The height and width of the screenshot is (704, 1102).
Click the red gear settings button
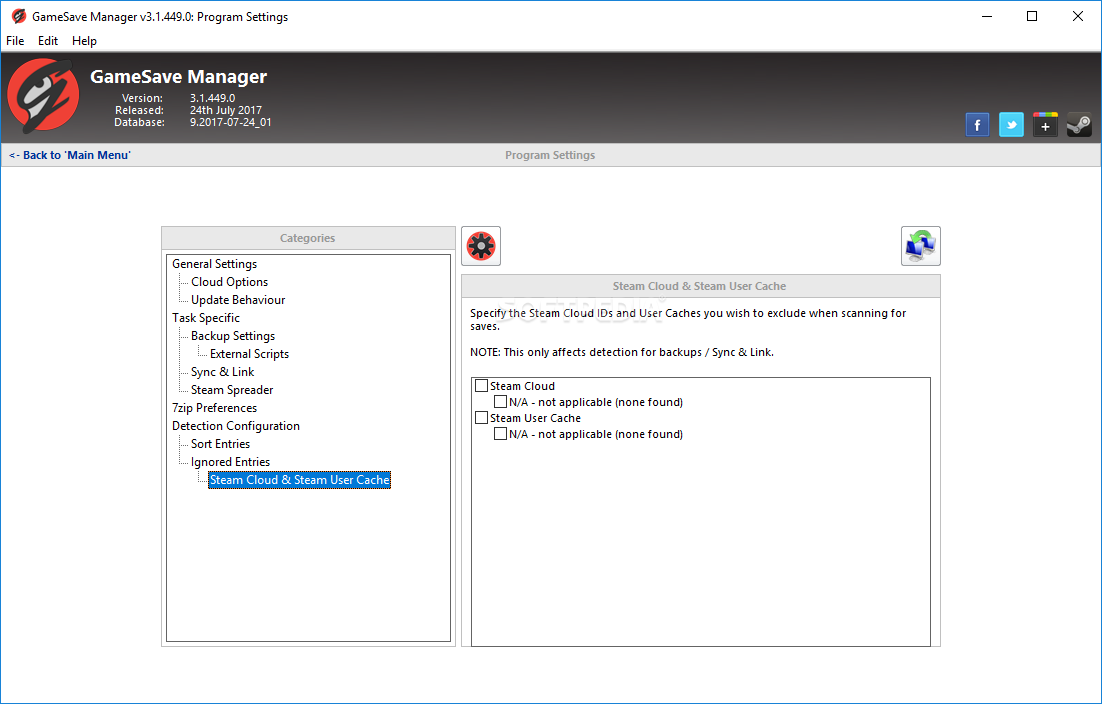pyautogui.click(x=481, y=246)
